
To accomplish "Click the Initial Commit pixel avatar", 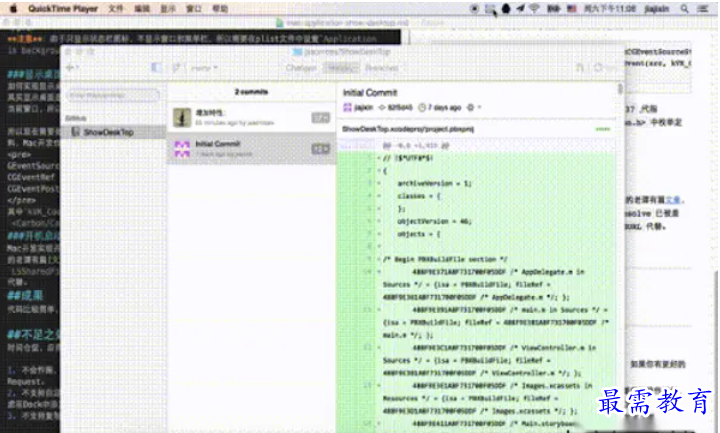I will pyautogui.click(x=182, y=149).
